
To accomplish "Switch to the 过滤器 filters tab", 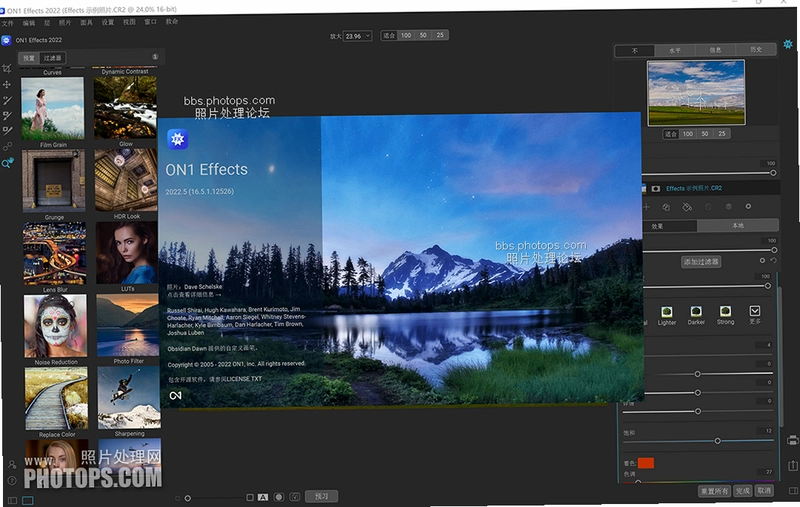I will 53,58.
